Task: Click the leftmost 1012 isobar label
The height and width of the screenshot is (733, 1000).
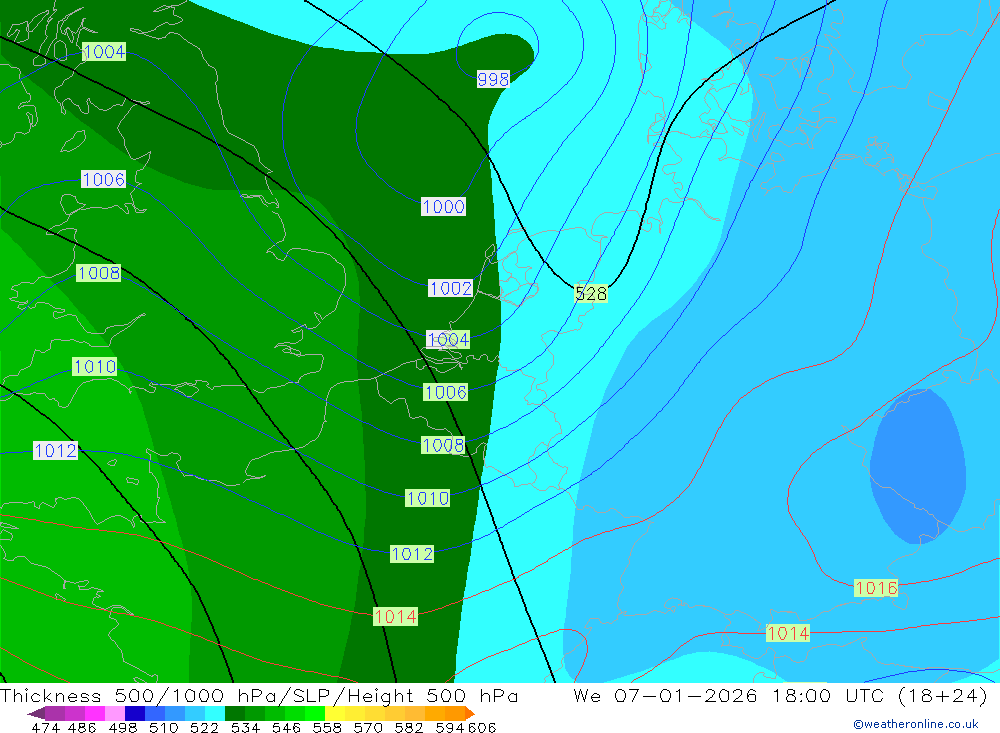Action: pos(55,451)
